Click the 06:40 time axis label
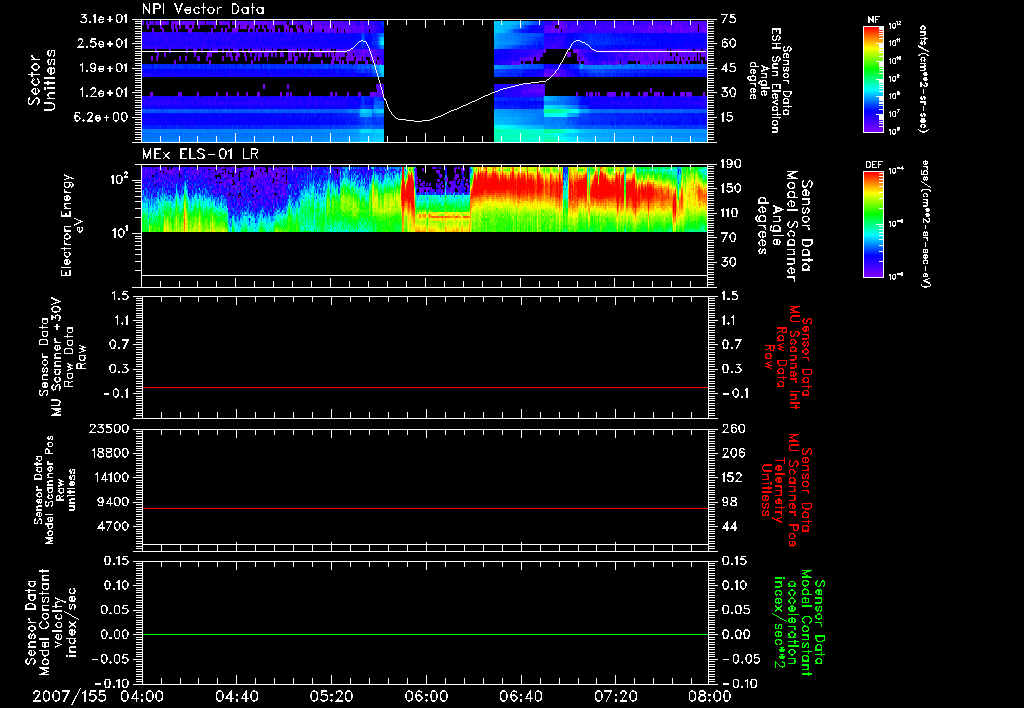 click(520, 696)
